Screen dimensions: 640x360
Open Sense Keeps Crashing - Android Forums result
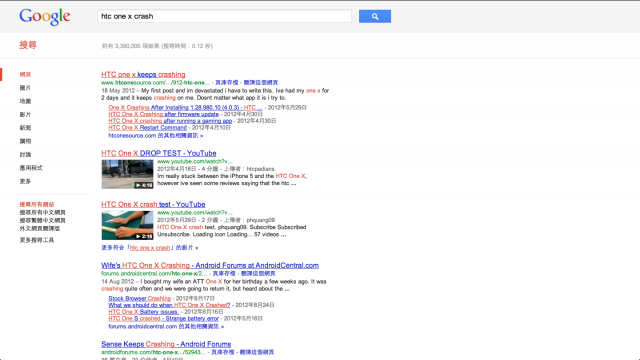pyautogui.click(x=166, y=344)
